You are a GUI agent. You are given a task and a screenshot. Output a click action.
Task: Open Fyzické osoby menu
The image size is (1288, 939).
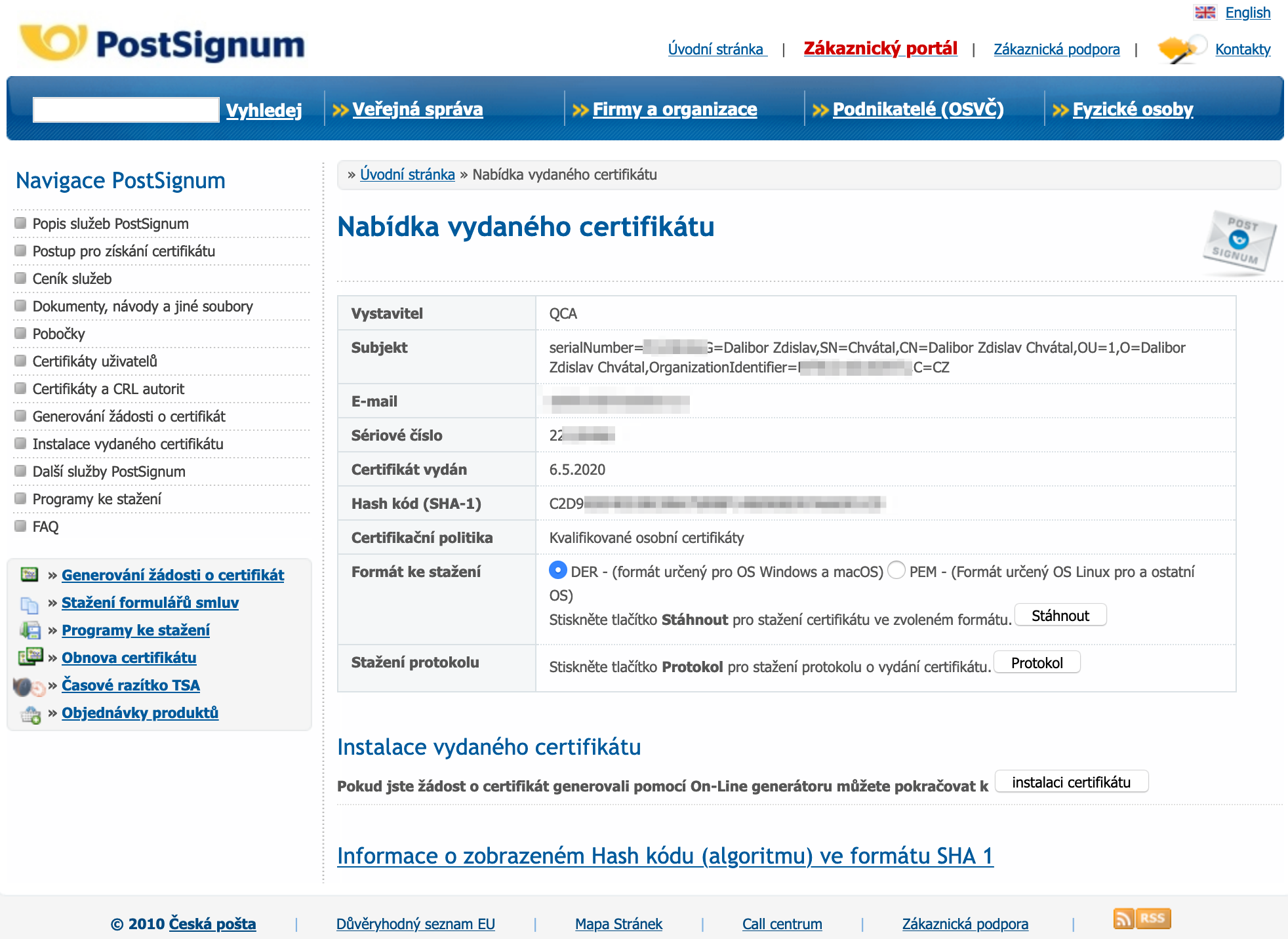[x=1133, y=110]
